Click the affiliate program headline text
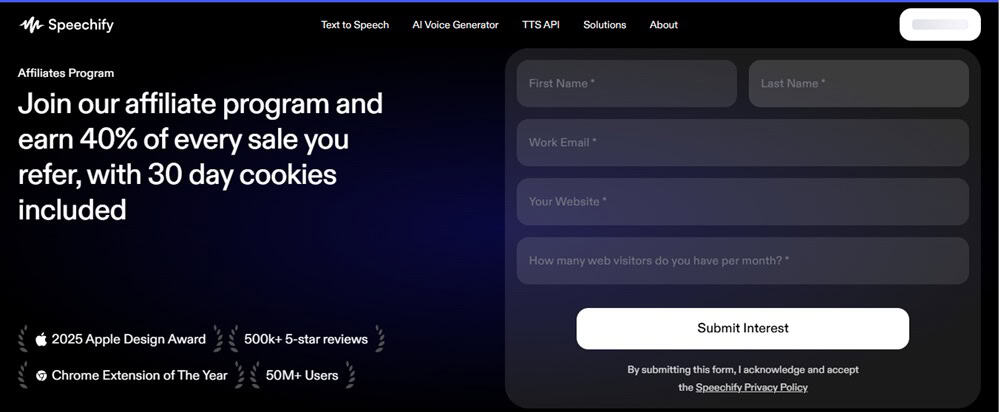This screenshot has height=412, width=1000. click(200, 156)
